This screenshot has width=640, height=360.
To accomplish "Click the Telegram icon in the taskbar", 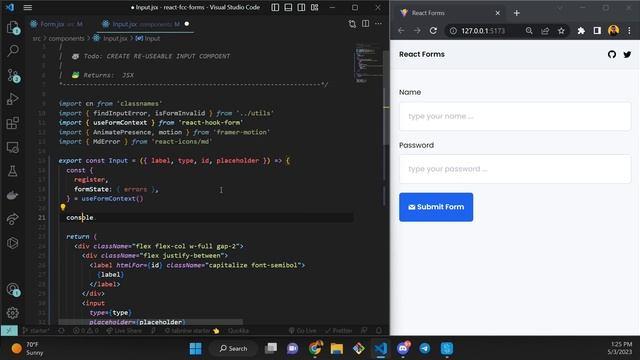I will coord(425,349).
